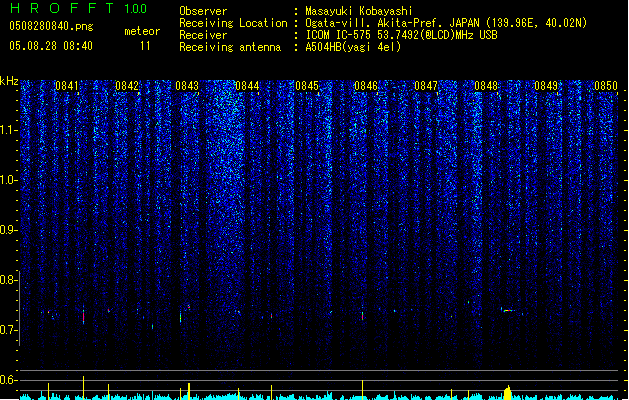The height and width of the screenshot is (400, 629).
Task: Click the date stamp 05.08.28 08:40
Action: coord(51,46)
